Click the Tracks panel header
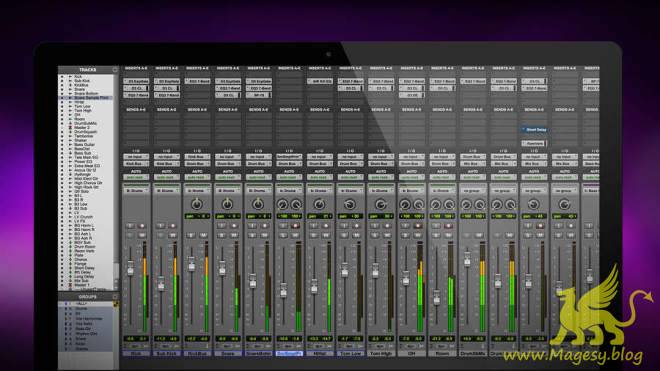The width and height of the screenshot is (660, 371). [88, 69]
